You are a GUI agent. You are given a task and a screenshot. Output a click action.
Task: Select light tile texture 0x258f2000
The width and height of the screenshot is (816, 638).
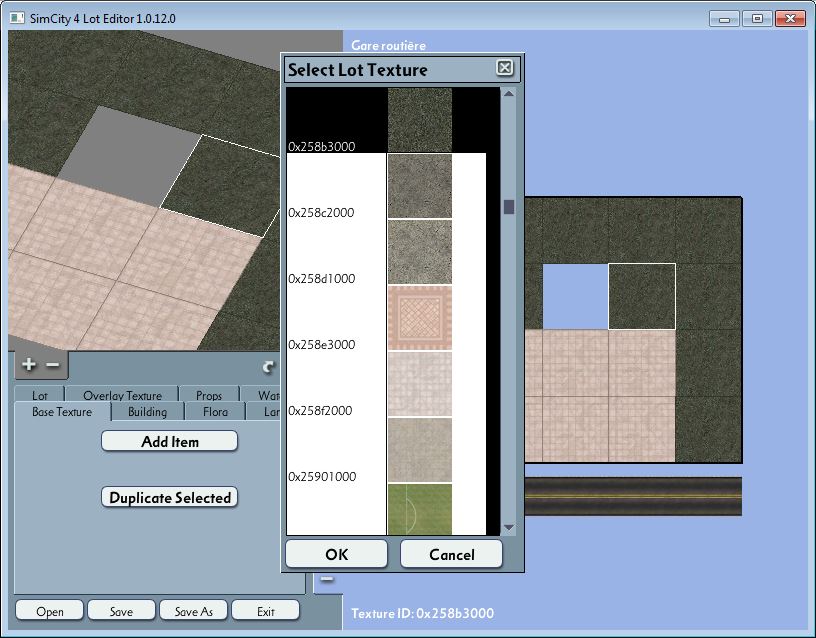[419, 384]
